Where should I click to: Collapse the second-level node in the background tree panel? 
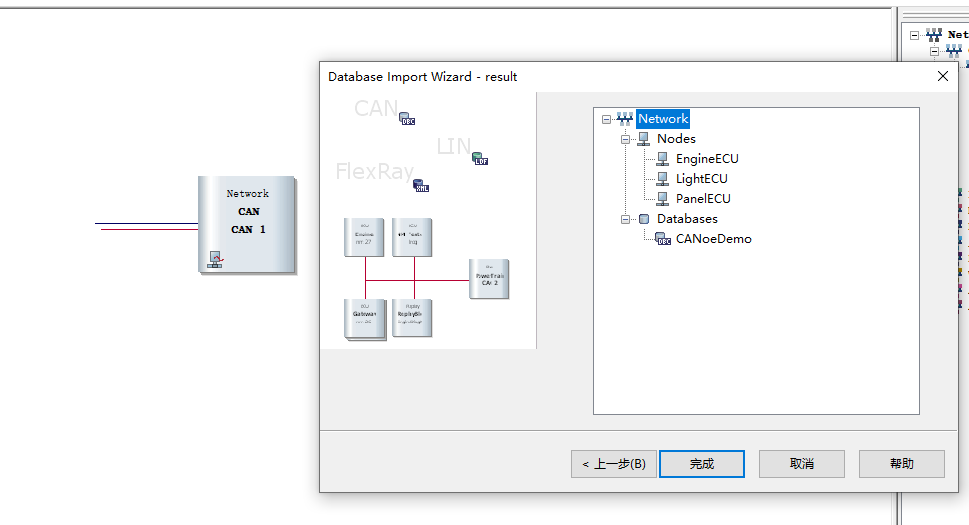(x=934, y=51)
